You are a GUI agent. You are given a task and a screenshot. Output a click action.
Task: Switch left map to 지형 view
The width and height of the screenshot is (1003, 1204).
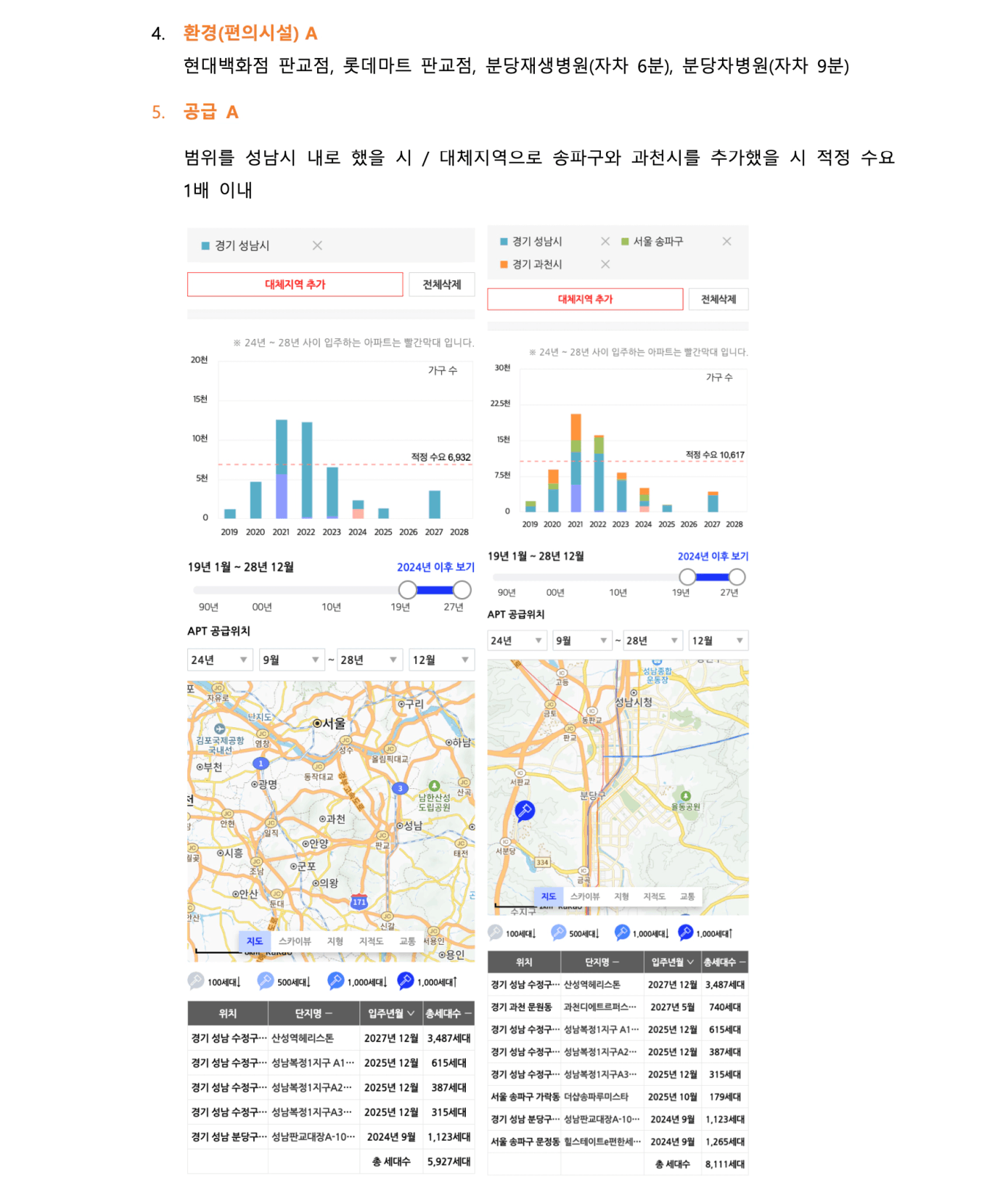coord(335,941)
